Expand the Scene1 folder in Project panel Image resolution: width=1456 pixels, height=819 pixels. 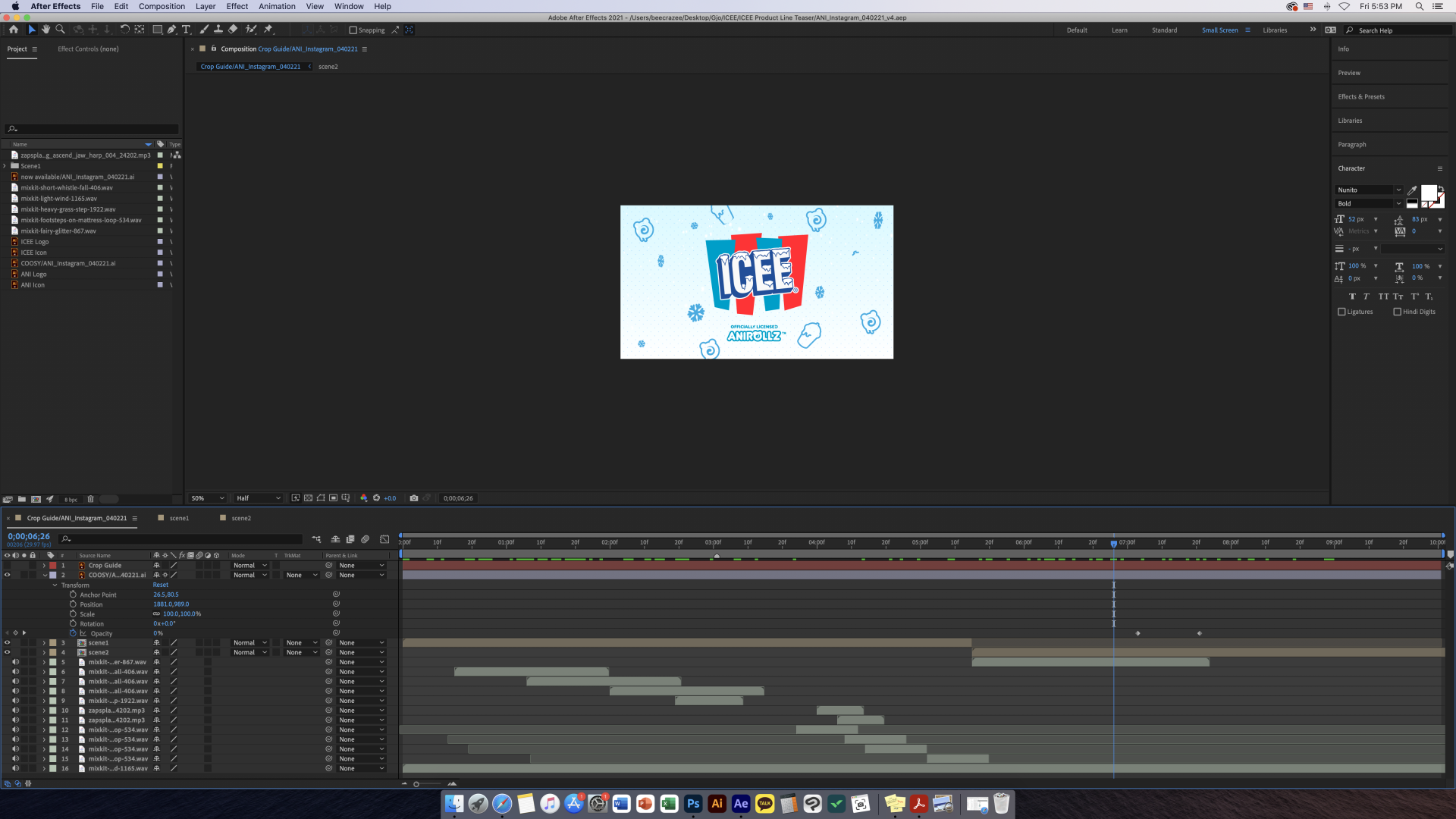tap(5, 165)
